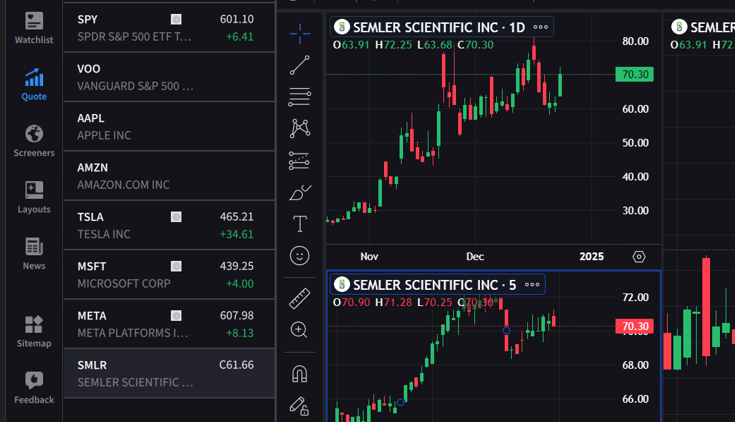Select the XABCD pattern tool
Viewport: 735px width, 422px height.
[300, 128]
